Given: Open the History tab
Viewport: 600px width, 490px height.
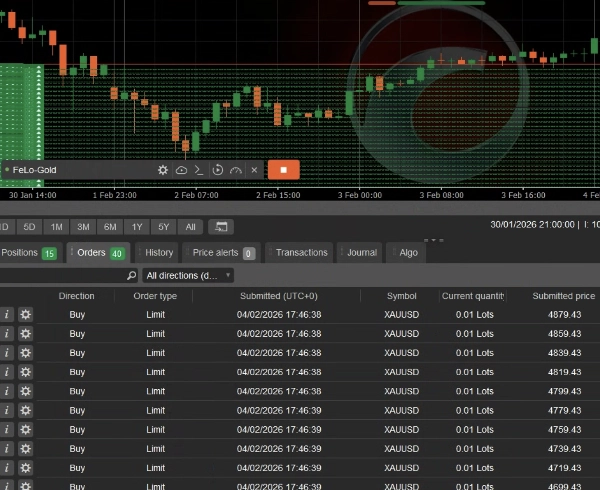Looking at the screenshot, I should tap(158, 253).
